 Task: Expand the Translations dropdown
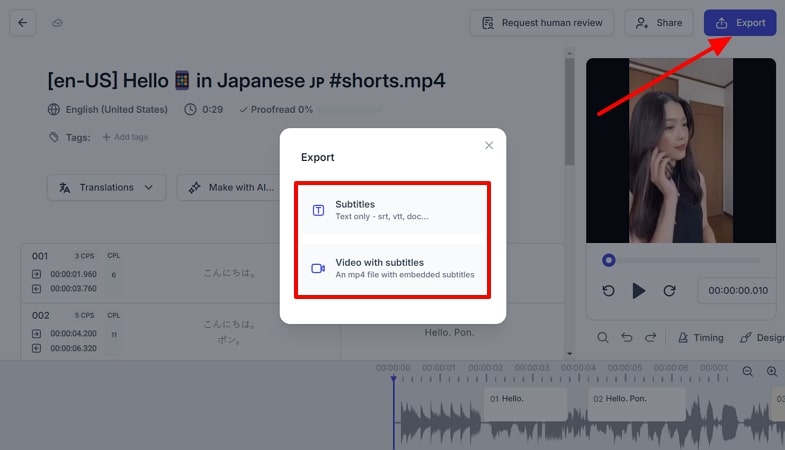106,187
